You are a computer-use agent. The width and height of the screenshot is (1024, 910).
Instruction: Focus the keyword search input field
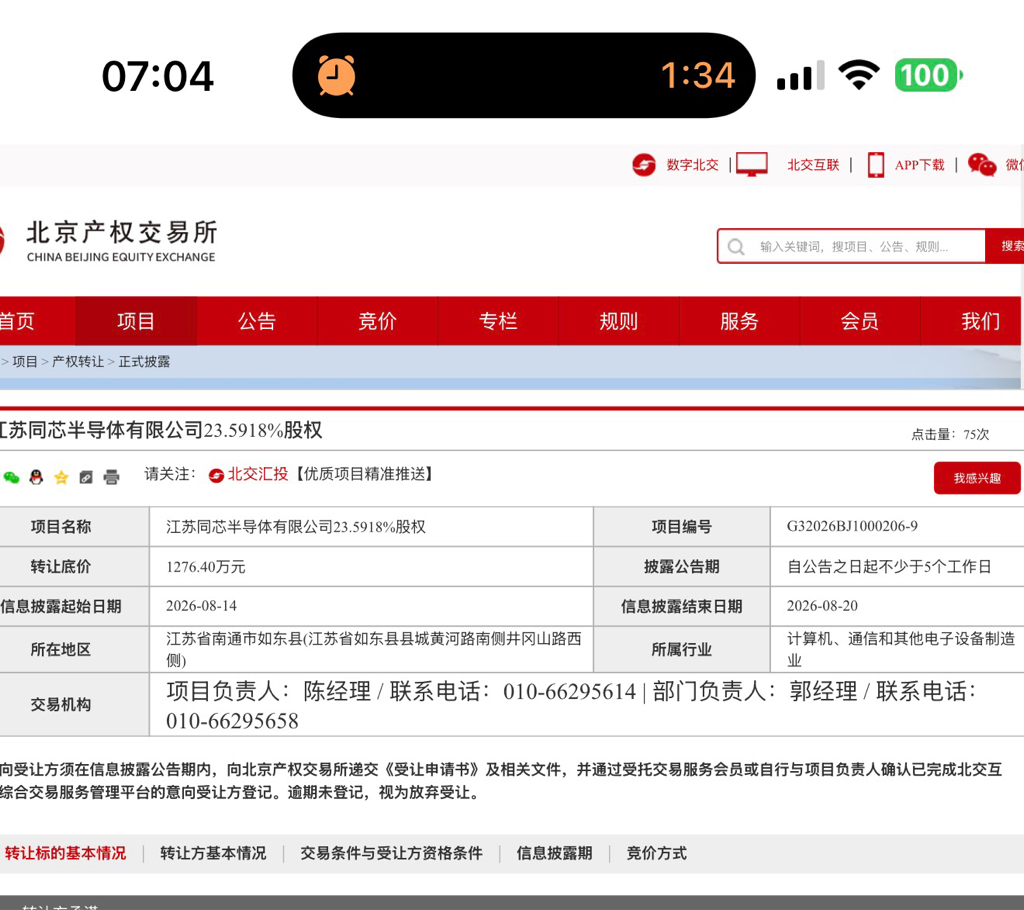click(852, 246)
